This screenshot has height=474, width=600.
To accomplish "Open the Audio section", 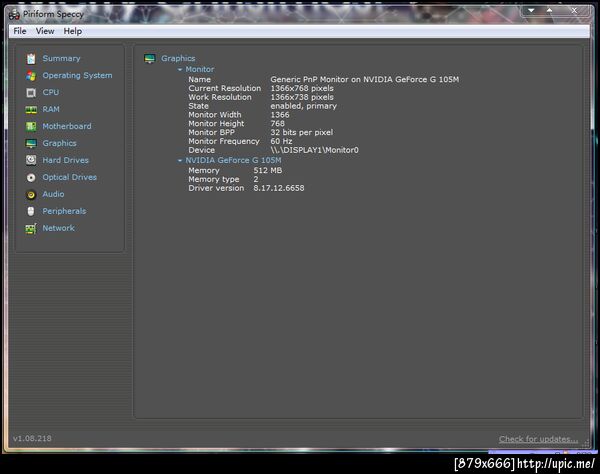I will point(53,194).
